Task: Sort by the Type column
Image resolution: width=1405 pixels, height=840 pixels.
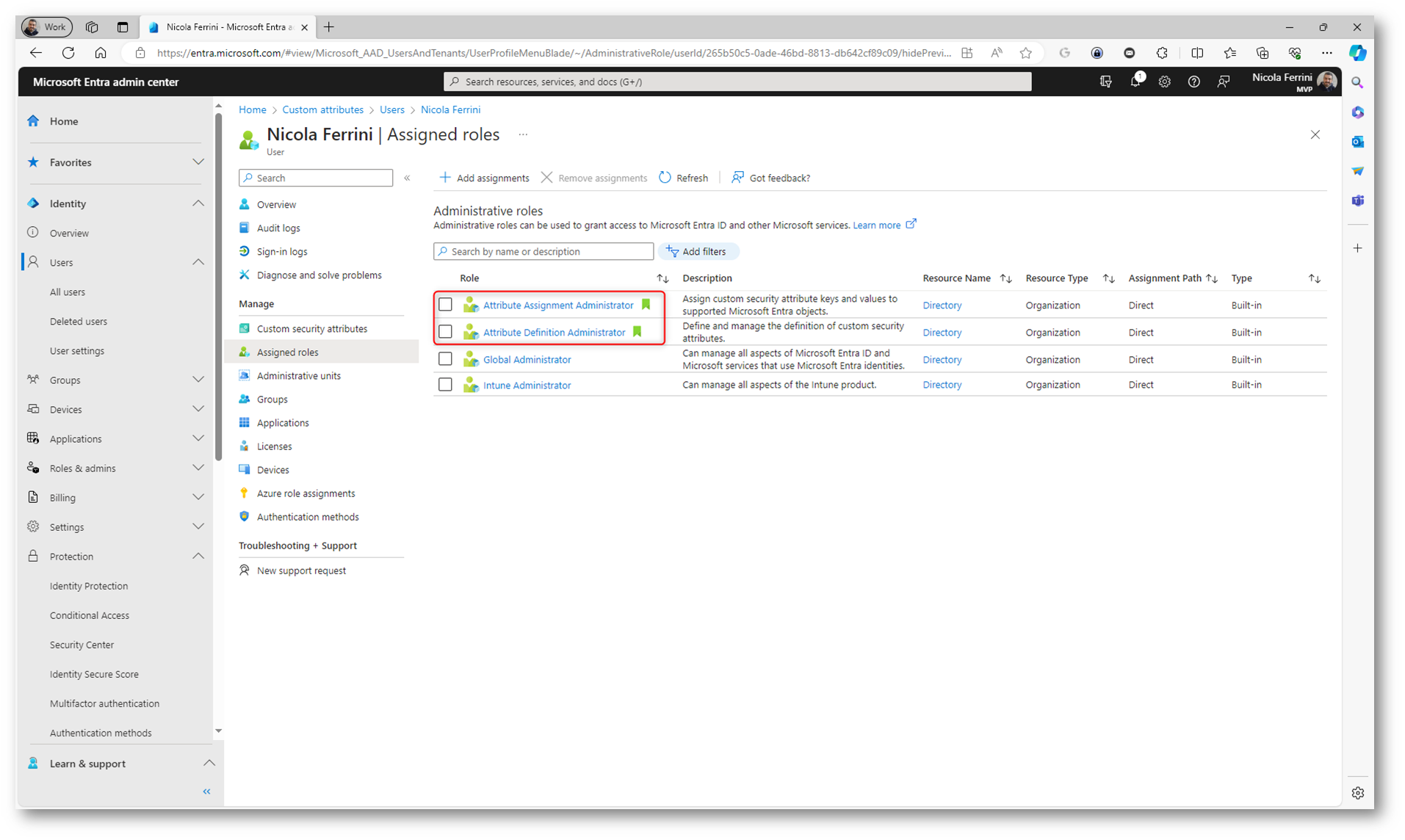Action: [1315, 278]
